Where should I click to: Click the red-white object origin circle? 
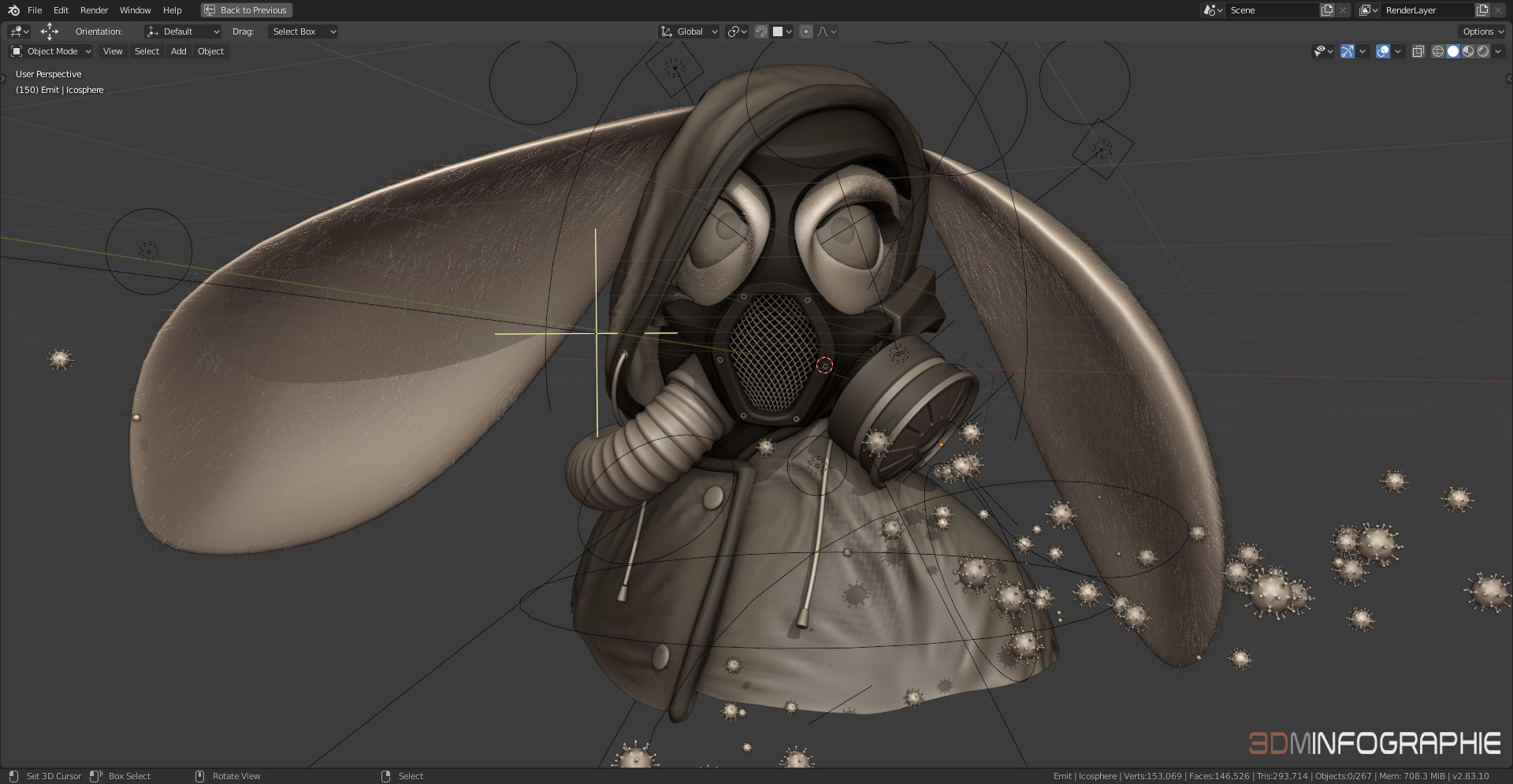tap(825, 366)
